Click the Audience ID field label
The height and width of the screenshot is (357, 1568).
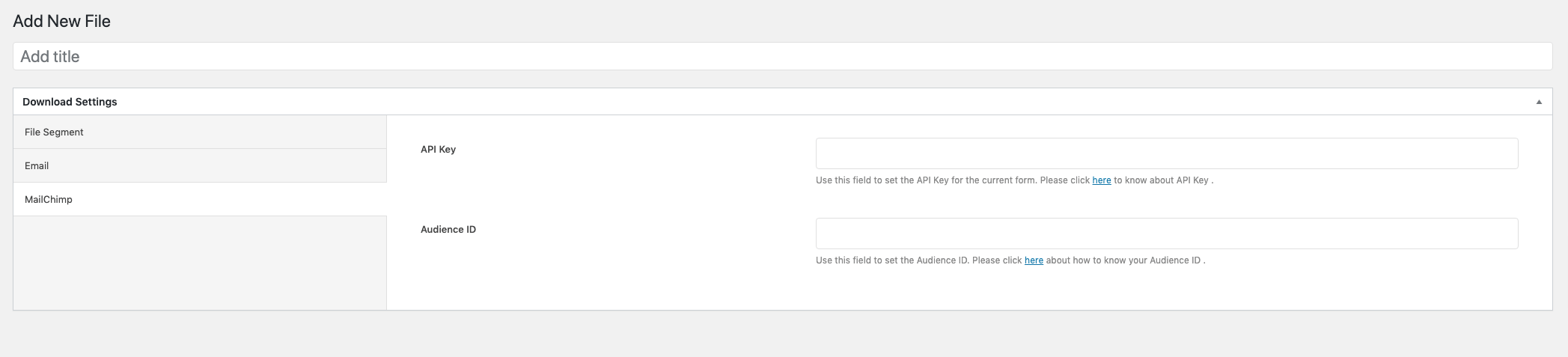[x=448, y=229]
